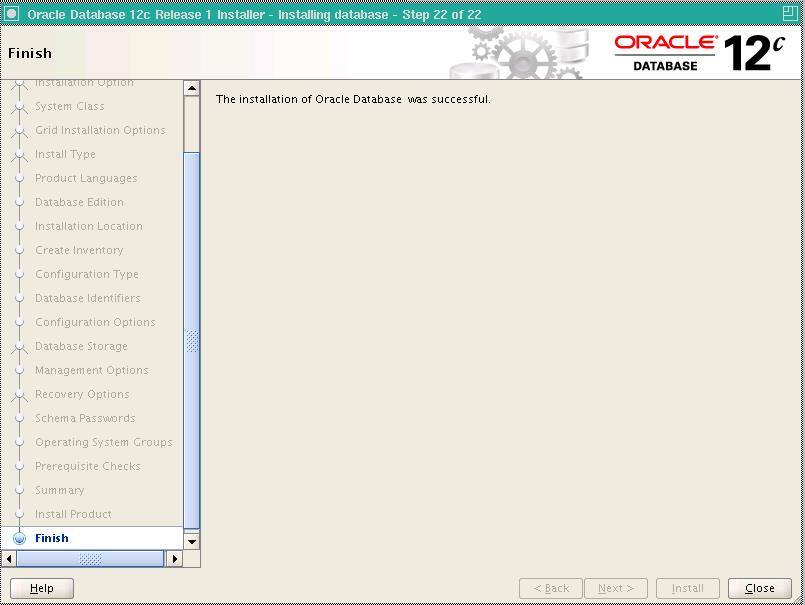Click the installation successful message text

click(x=353, y=99)
